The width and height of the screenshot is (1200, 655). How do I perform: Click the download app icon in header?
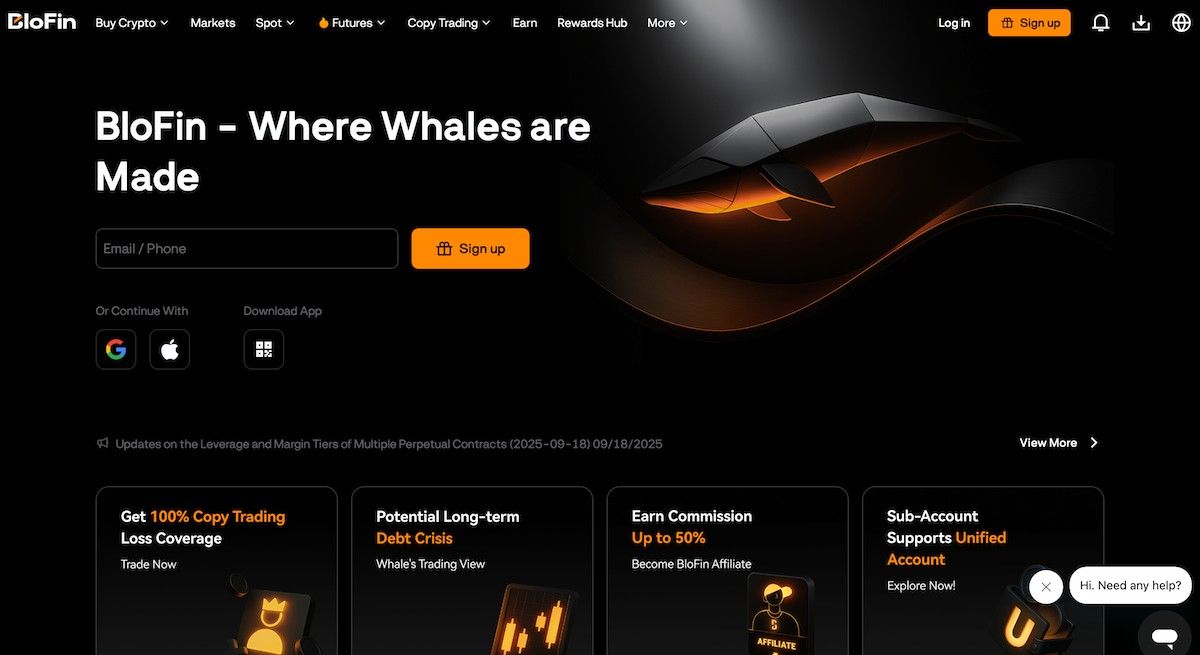[x=1141, y=23]
